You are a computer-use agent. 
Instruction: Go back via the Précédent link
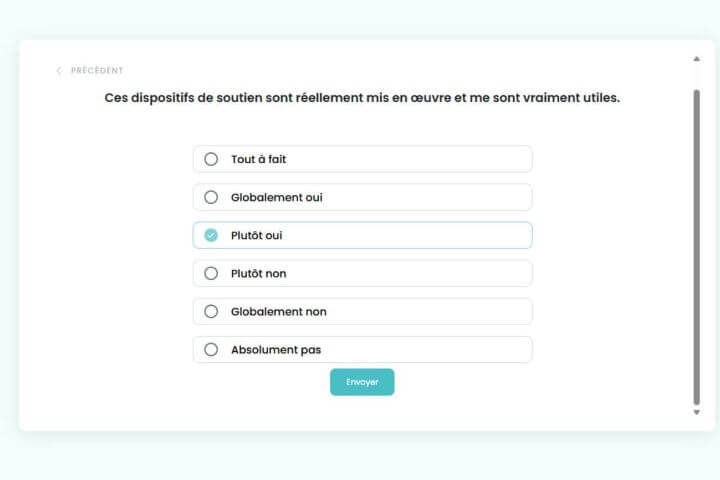(96, 71)
